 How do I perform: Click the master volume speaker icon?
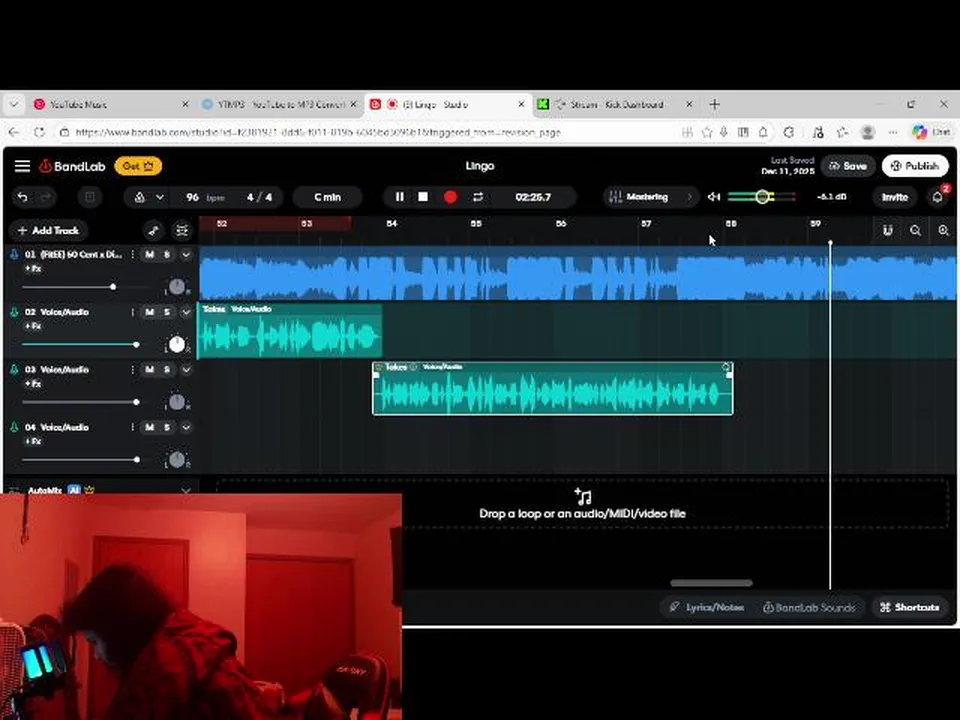pos(714,197)
